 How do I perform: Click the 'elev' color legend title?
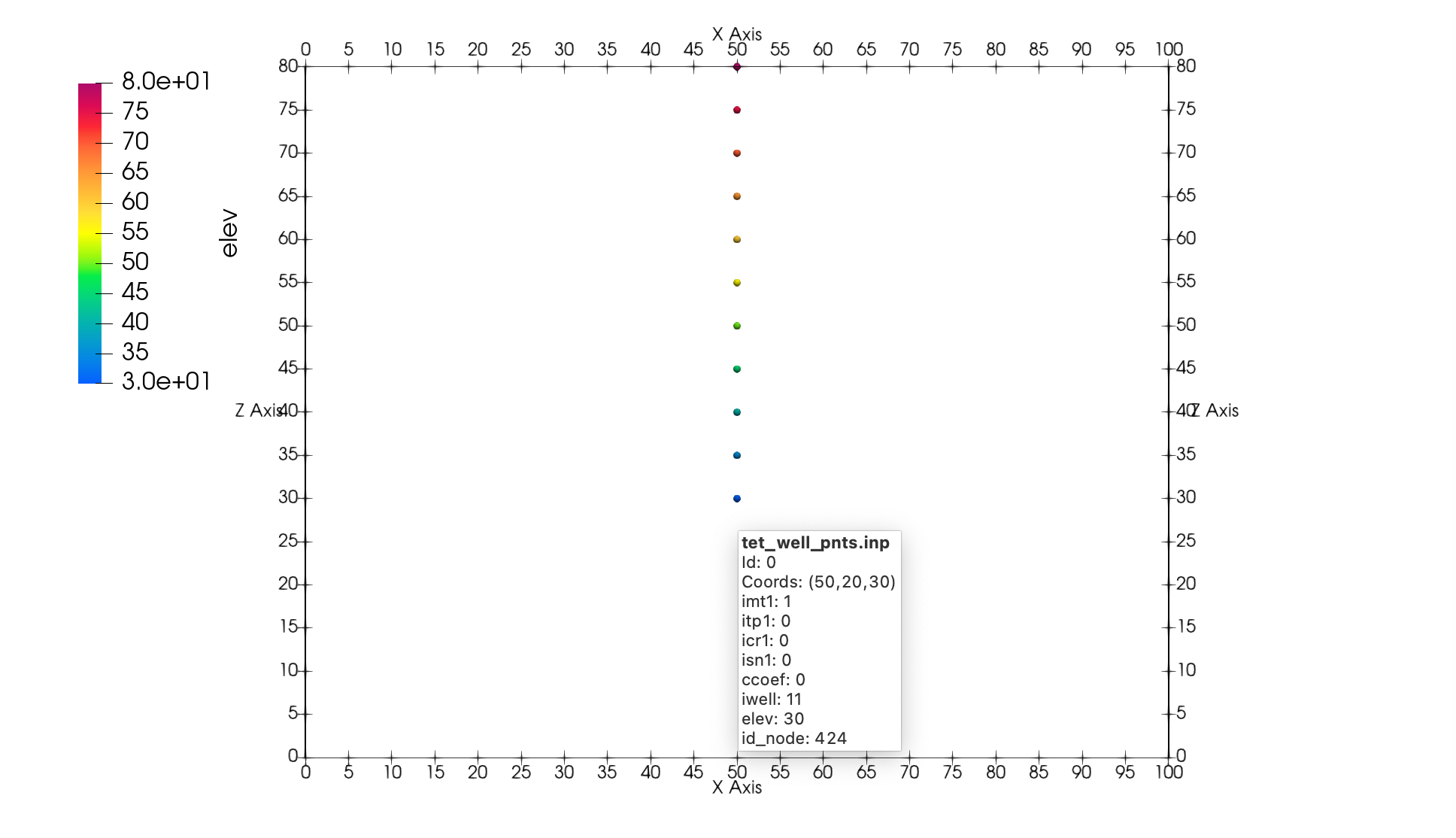tap(229, 233)
